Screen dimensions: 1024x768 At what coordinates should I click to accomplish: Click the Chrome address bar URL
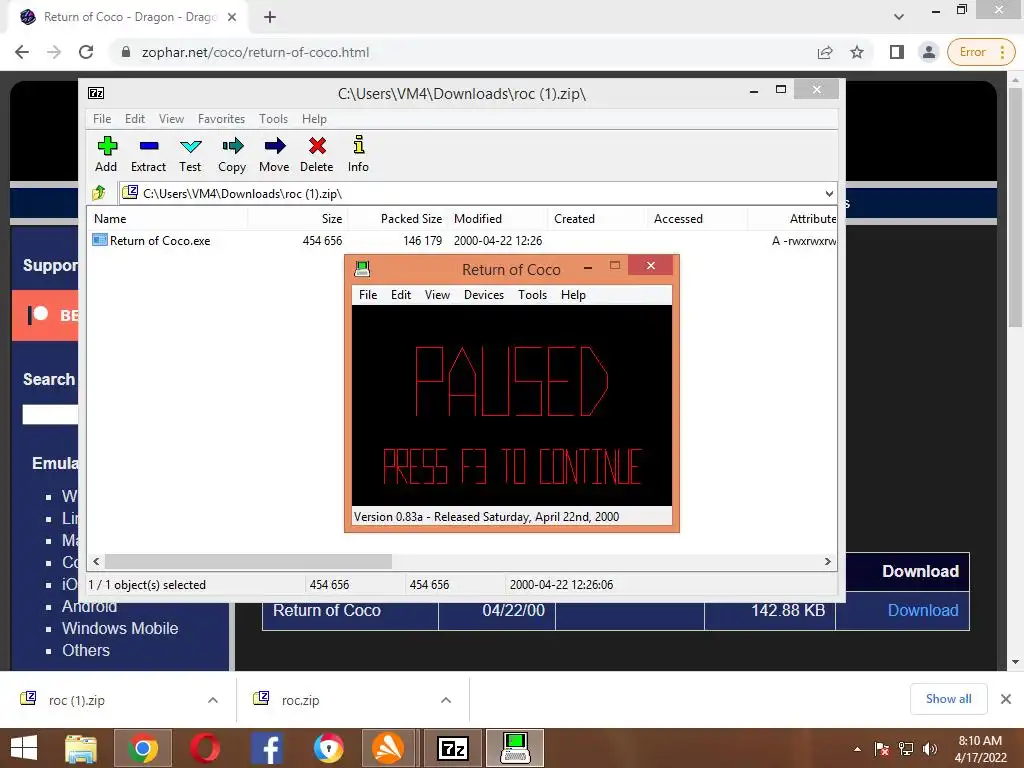[x=255, y=52]
